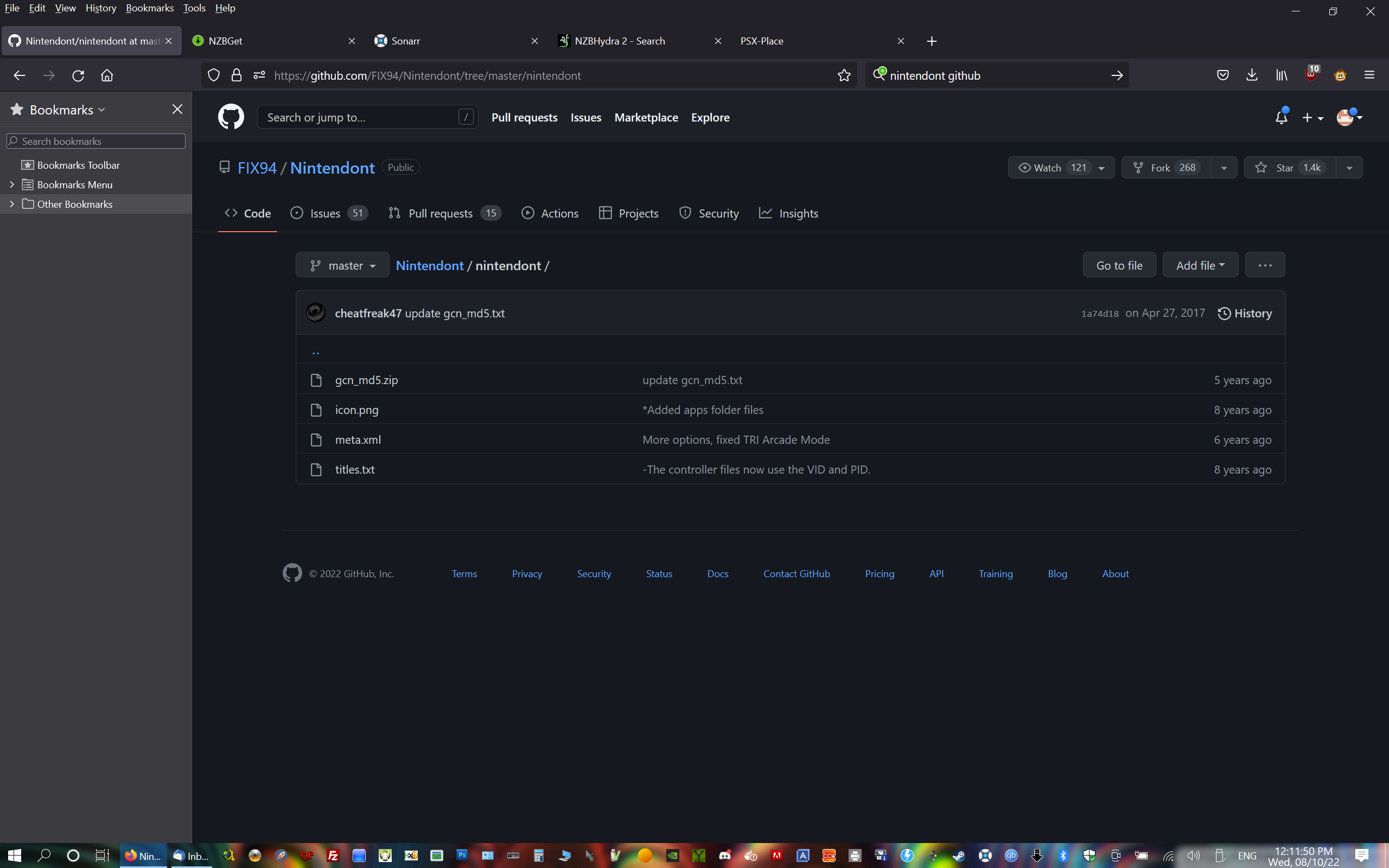Open the Bookmarks sidebar switcher dropdown
This screenshot has height=868, width=1389.
(67, 110)
